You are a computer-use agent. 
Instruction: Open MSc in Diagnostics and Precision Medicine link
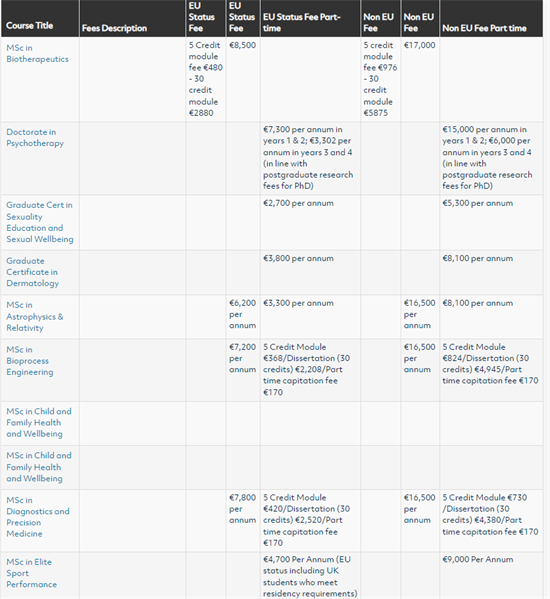click(x=38, y=517)
